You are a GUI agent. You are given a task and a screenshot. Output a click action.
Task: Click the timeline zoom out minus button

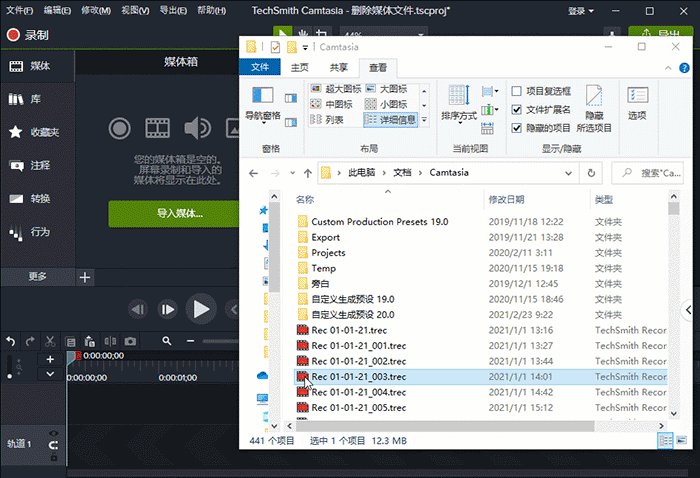coord(191,341)
